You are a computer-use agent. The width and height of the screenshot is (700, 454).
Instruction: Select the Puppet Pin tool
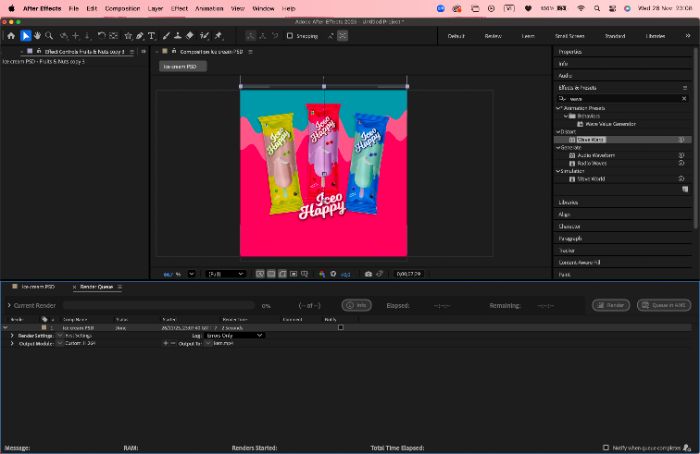tap(219, 36)
